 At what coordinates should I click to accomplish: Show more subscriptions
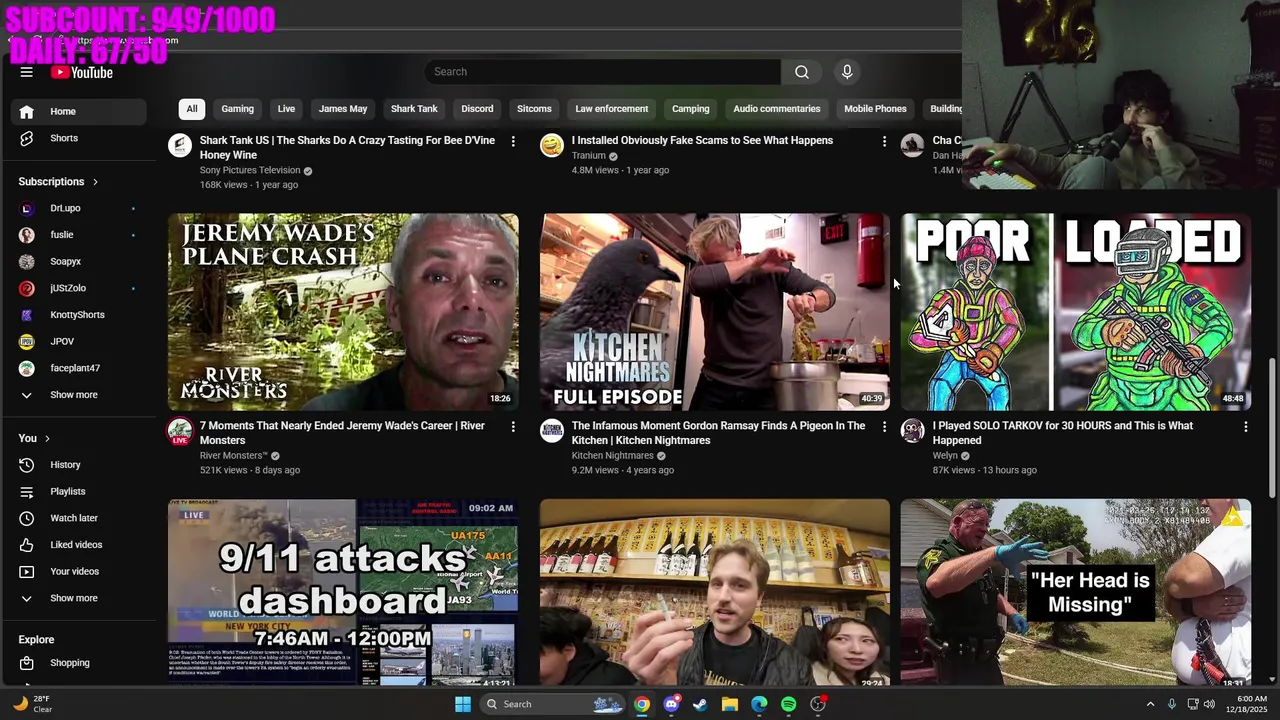[x=79, y=395]
